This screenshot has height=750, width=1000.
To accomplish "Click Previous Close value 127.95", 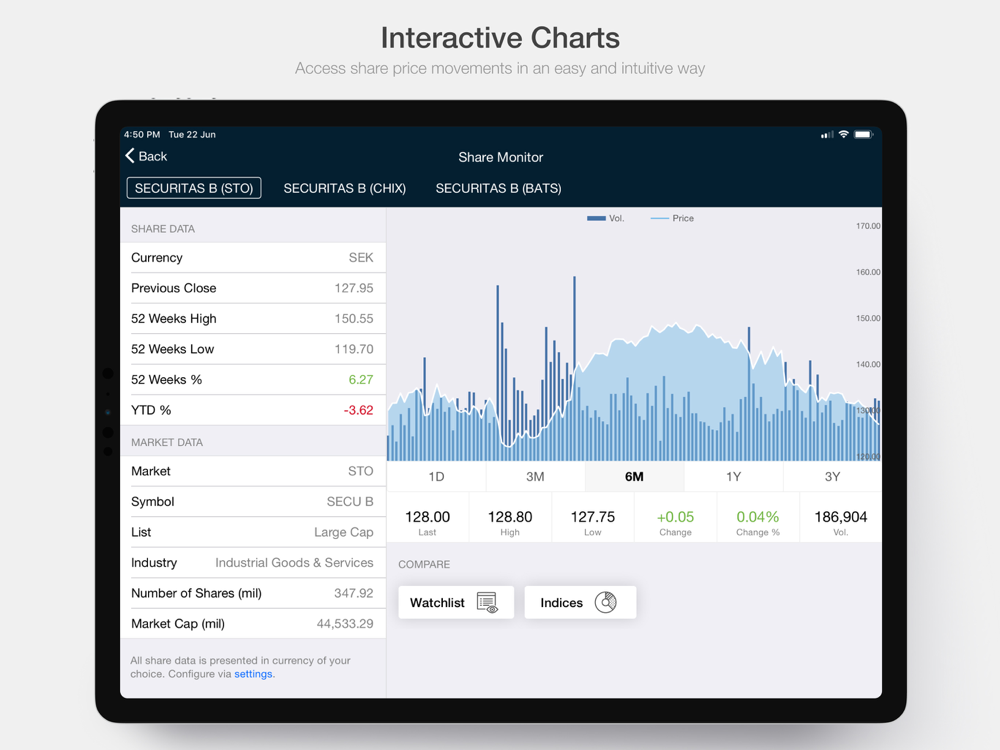I will (354, 288).
